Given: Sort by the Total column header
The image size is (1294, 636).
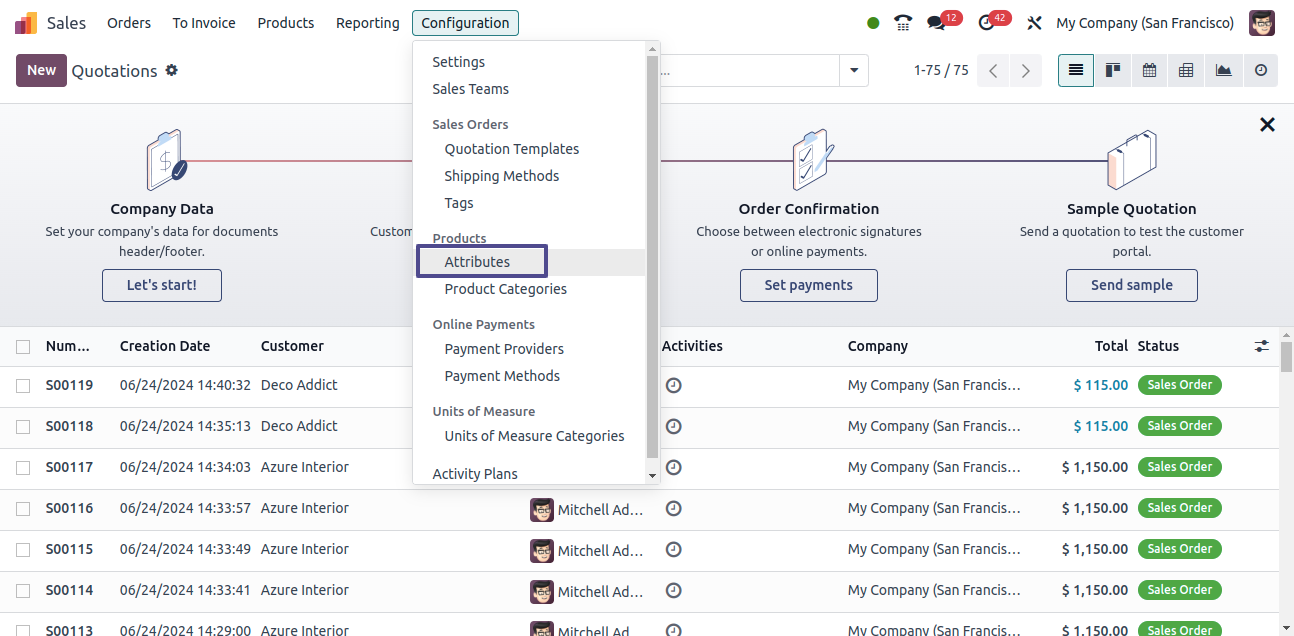Looking at the screenshot, I should tap(1111, 346).
